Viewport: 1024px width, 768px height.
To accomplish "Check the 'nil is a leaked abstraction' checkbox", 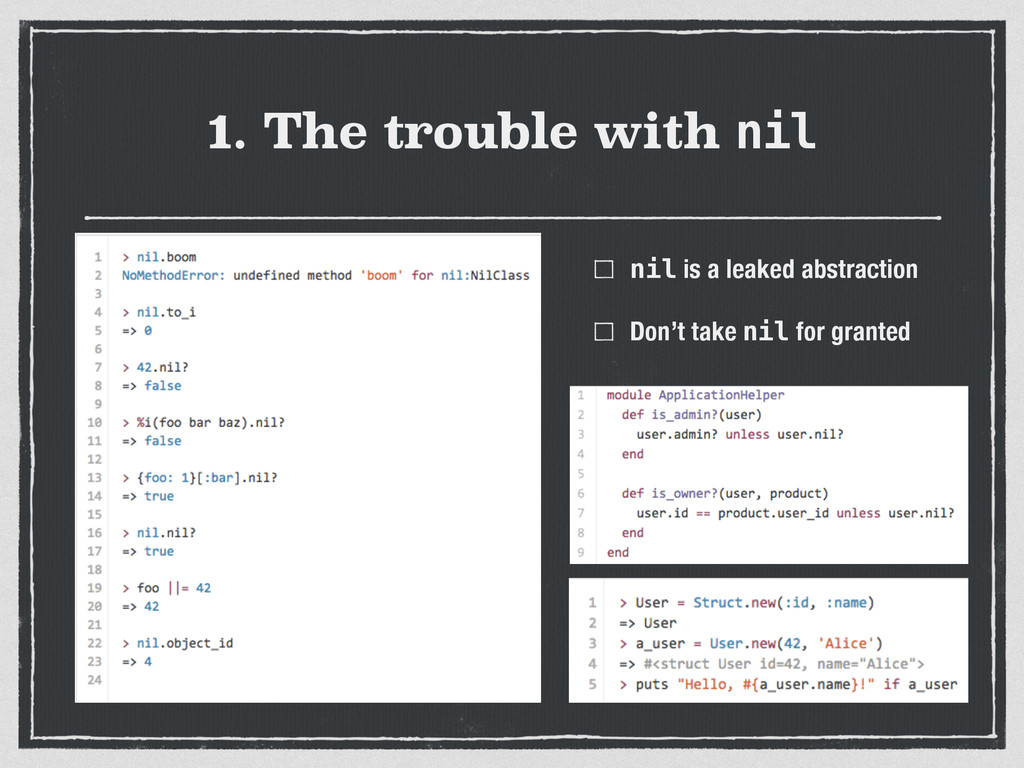I will [x=603, y=269].
